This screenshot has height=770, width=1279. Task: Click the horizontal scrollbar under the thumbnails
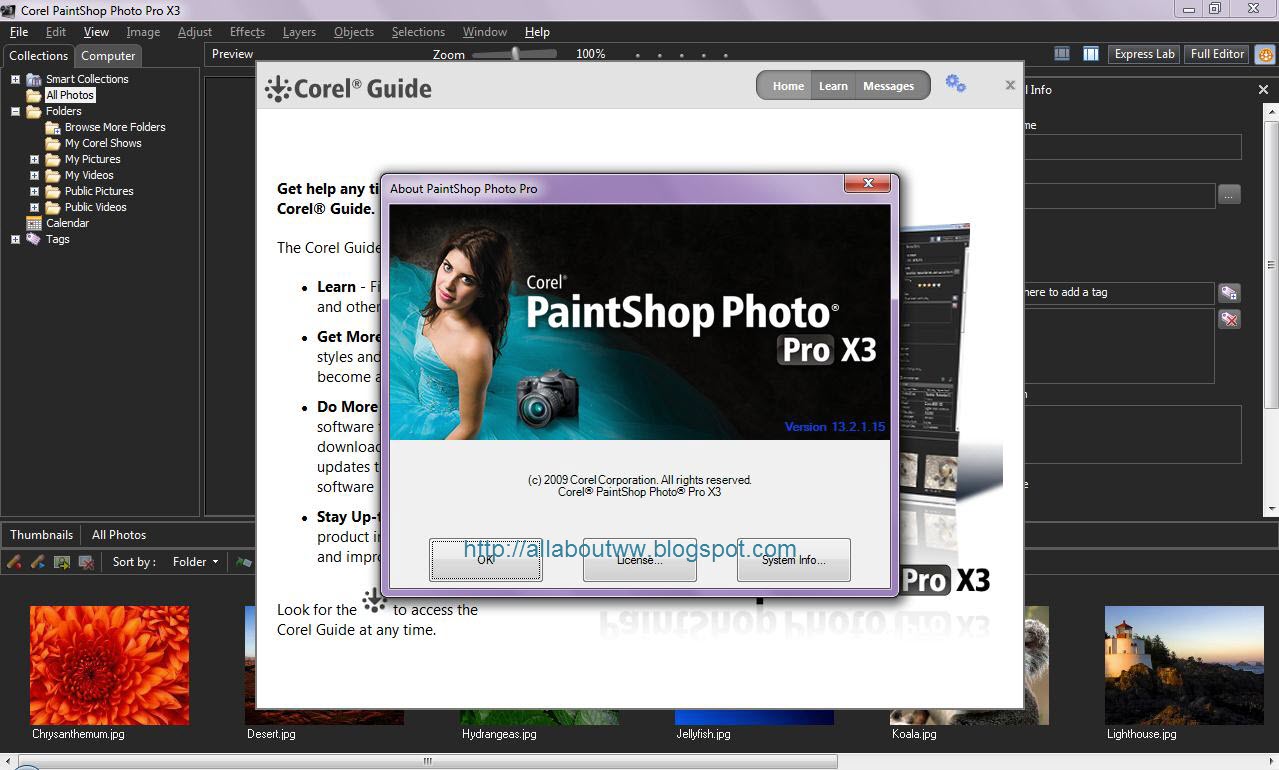point(428,762)
